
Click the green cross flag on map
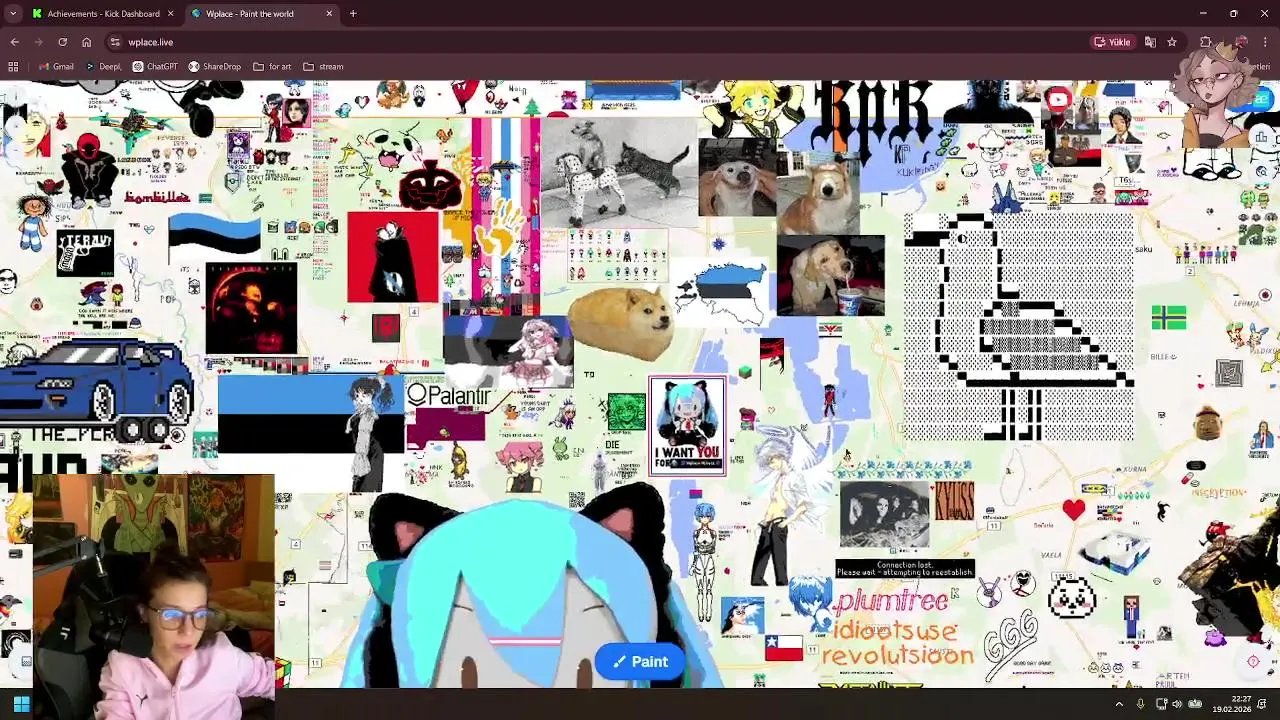[x=1168, y=318]
